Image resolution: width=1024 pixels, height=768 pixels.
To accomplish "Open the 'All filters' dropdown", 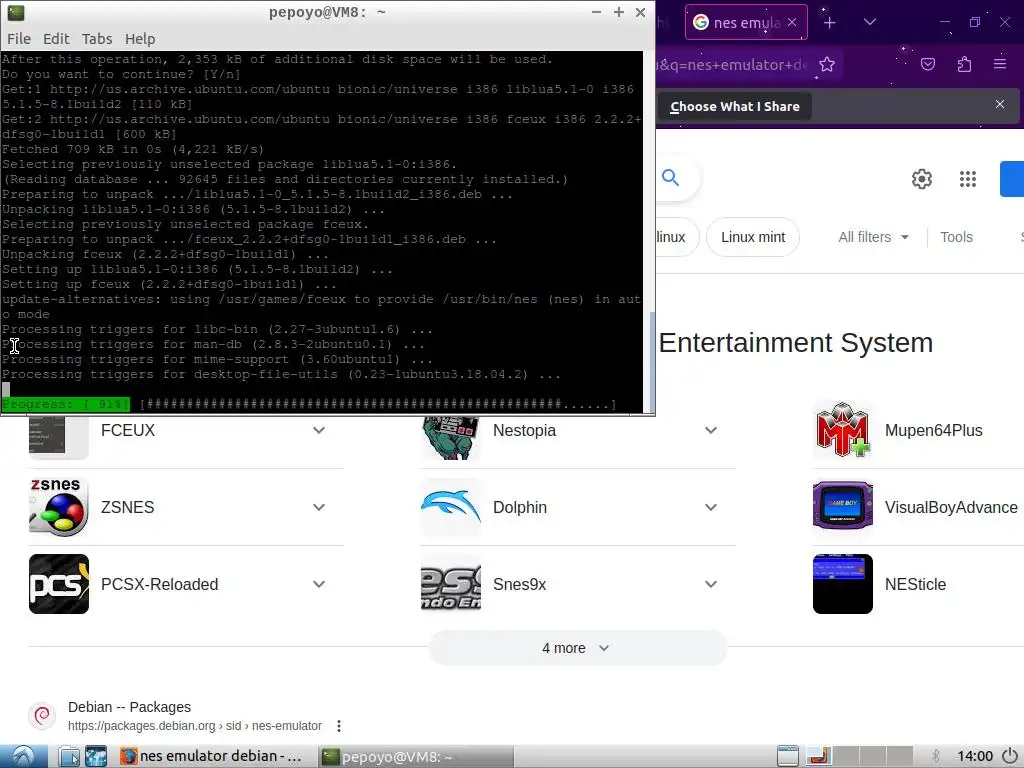I will (874, 237).
